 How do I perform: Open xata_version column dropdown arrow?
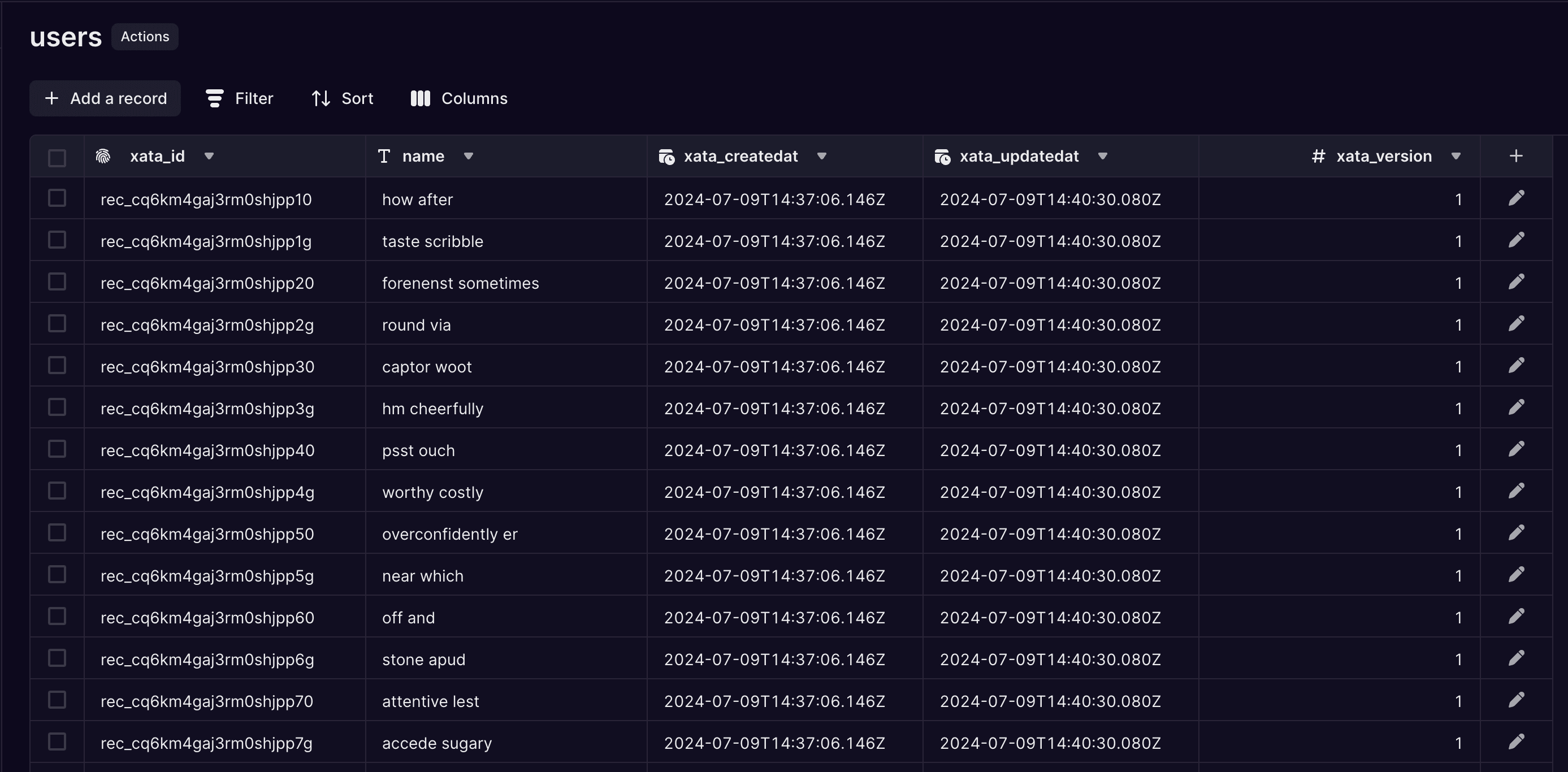pyautogui.click(x=1456, y=157)
